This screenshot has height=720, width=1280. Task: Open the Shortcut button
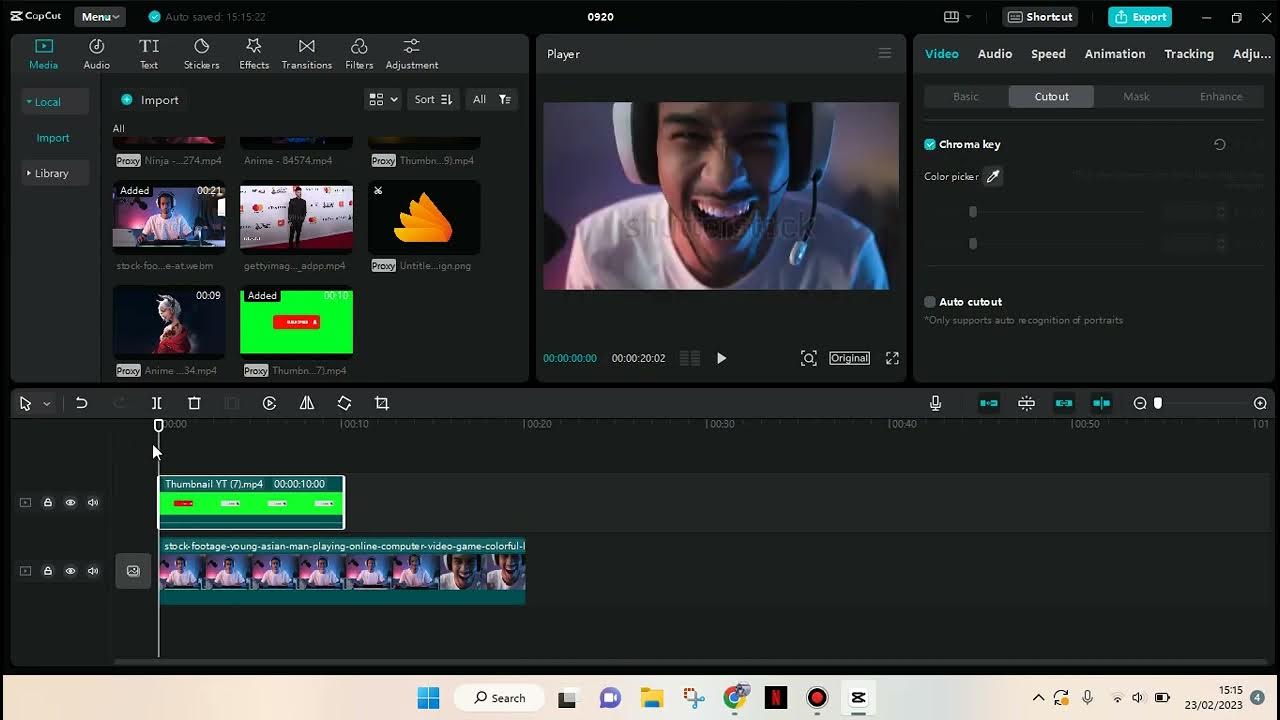tap(1040, 17)
